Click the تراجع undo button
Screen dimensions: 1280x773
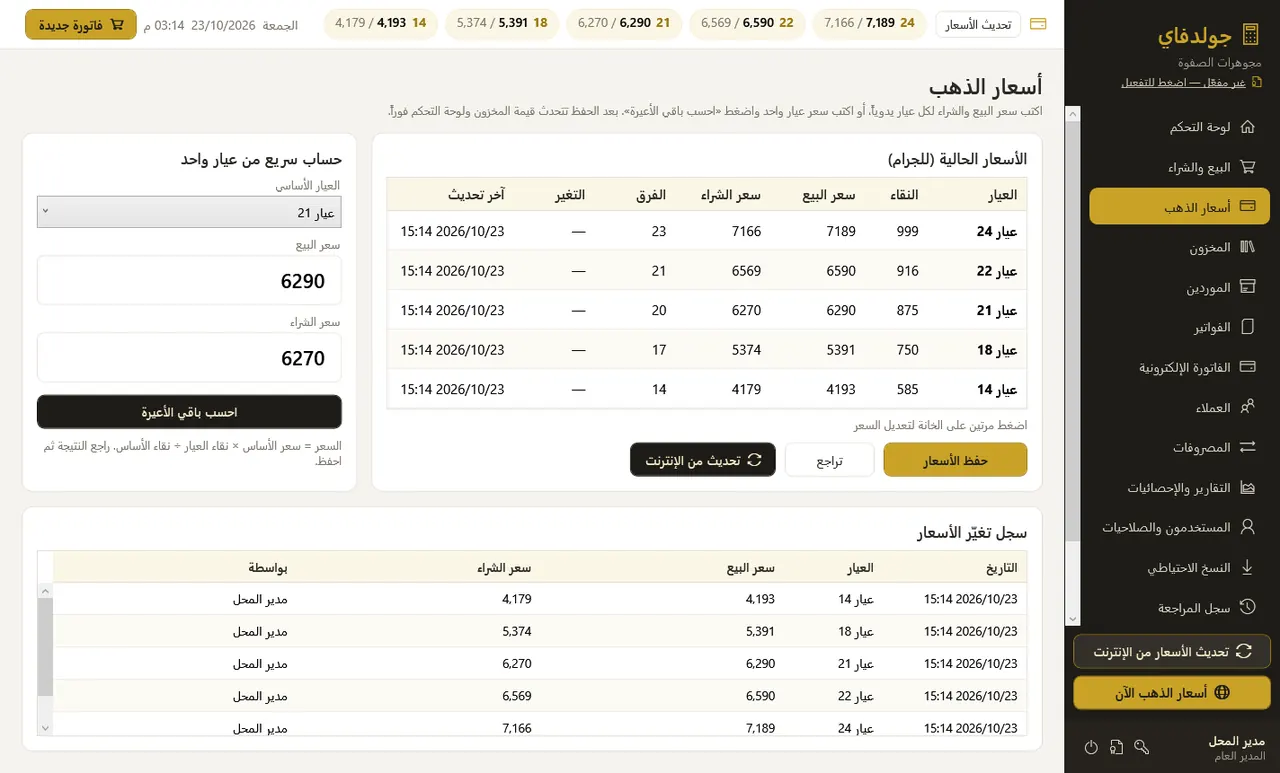[x=829, y=460]
